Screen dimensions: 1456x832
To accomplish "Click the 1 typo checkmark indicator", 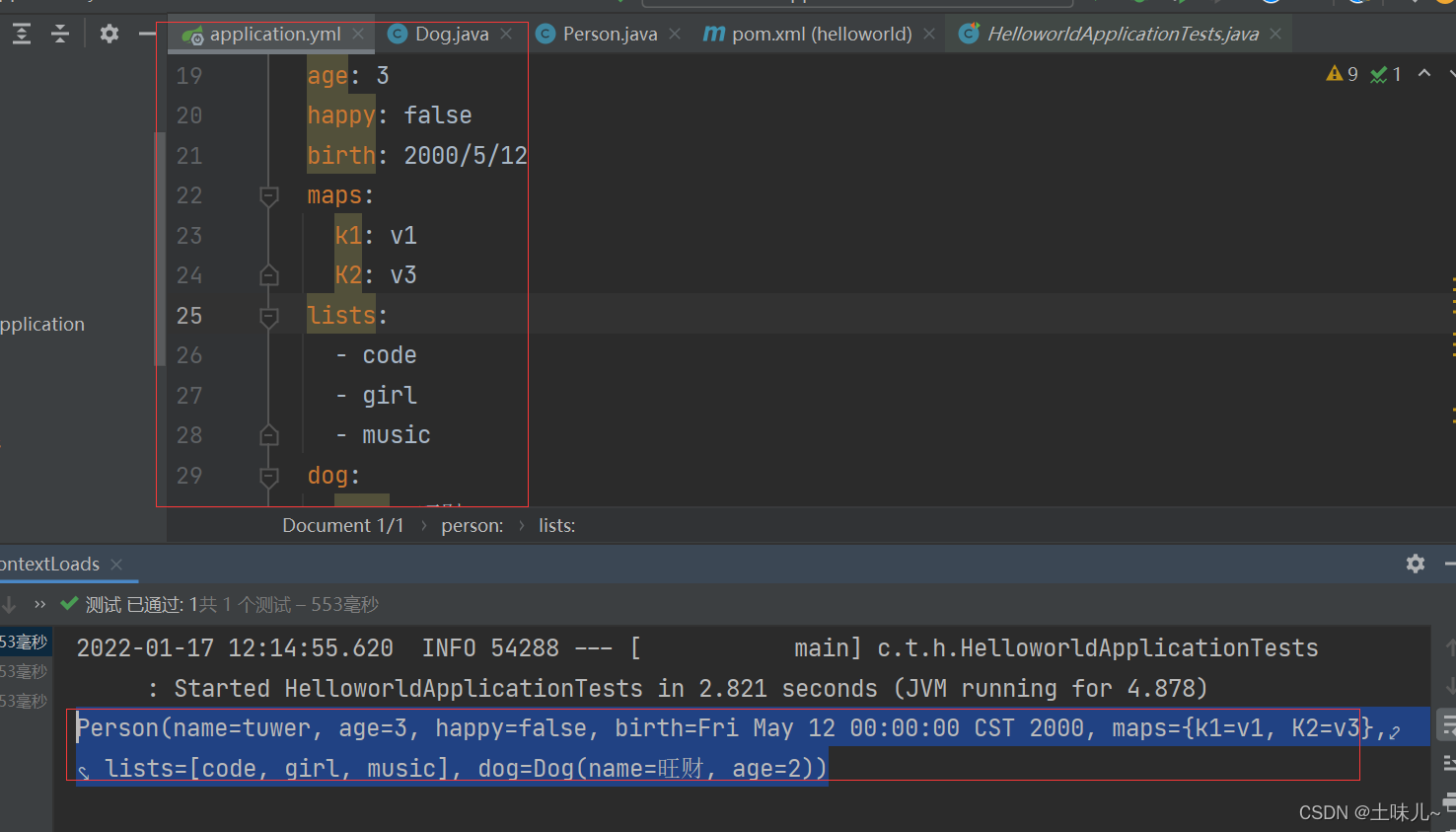I will tap(1386, 74).
